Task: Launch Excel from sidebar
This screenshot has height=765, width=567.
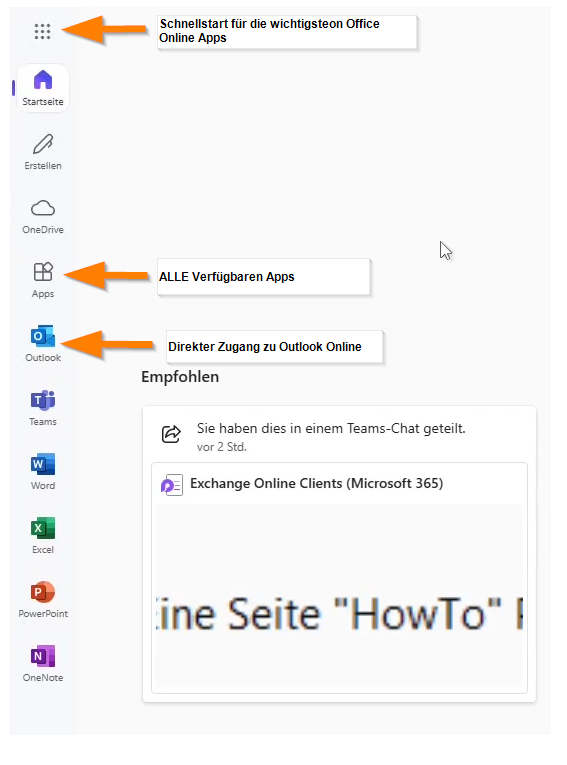Action: point(43,536)
